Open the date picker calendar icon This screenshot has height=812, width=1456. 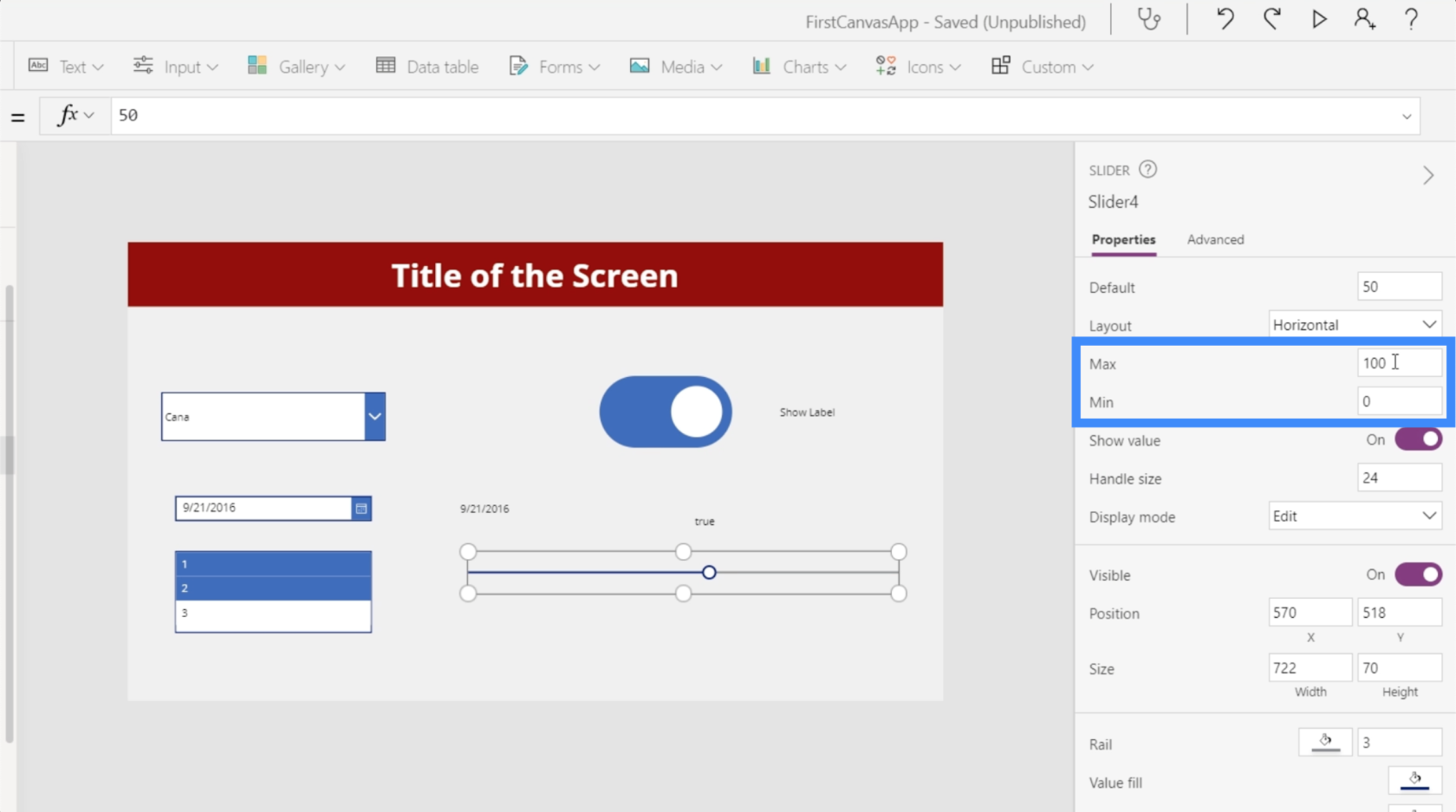click(361, 509)
